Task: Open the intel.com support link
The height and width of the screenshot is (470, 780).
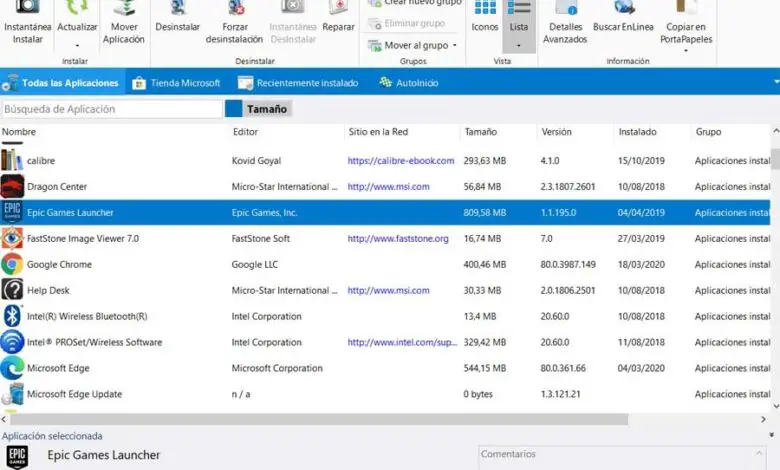Action: 402,342
